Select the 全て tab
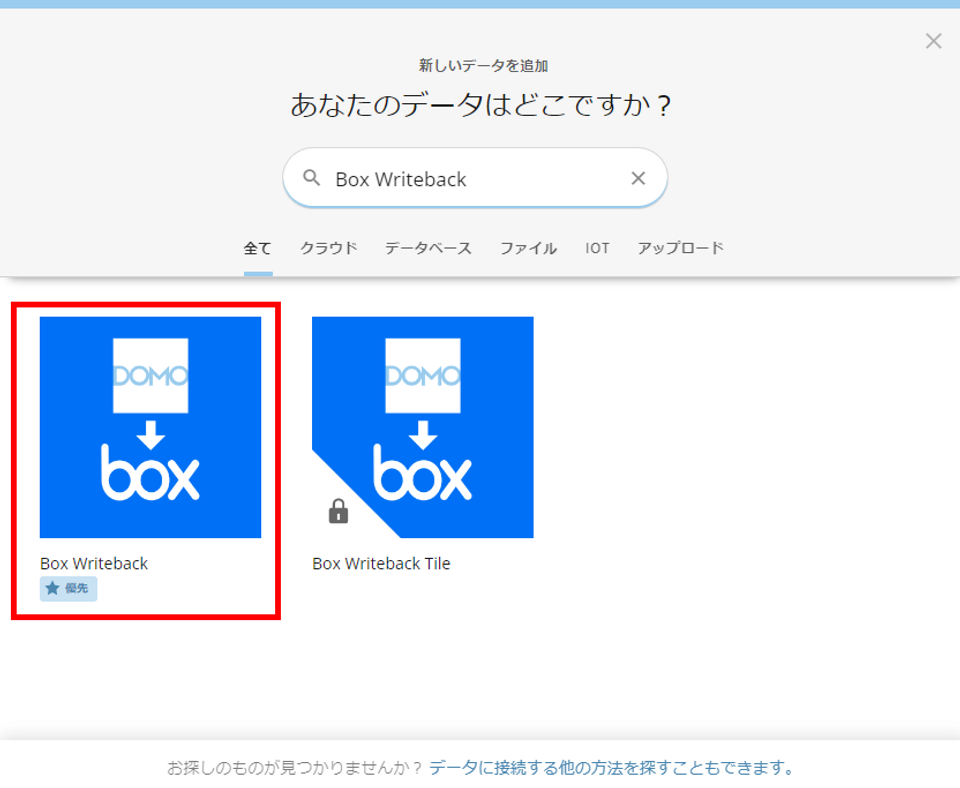The image size is (960, 788). point(258,248)
